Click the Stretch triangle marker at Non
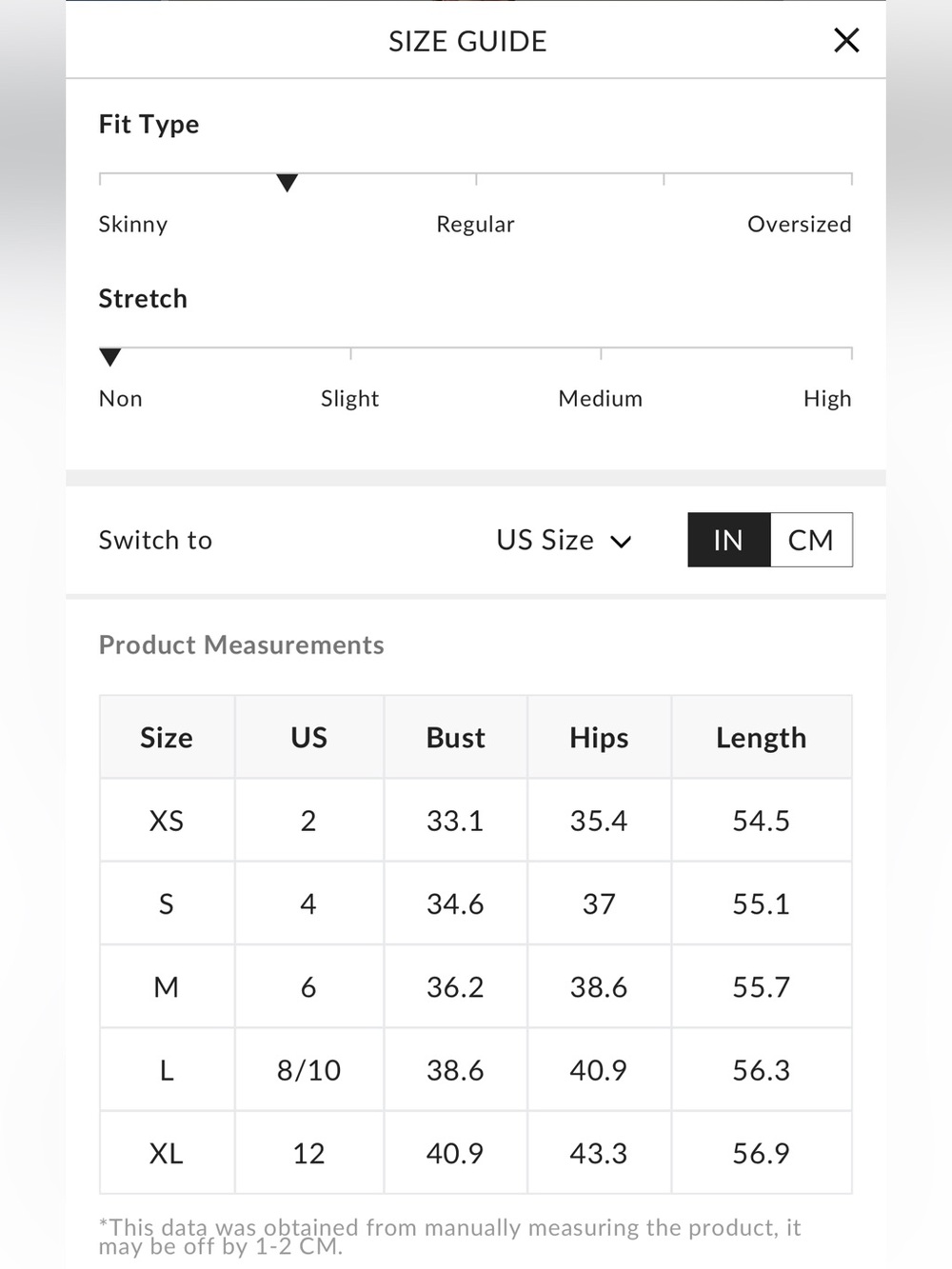The image size is (952, 1269). [110, 357]
